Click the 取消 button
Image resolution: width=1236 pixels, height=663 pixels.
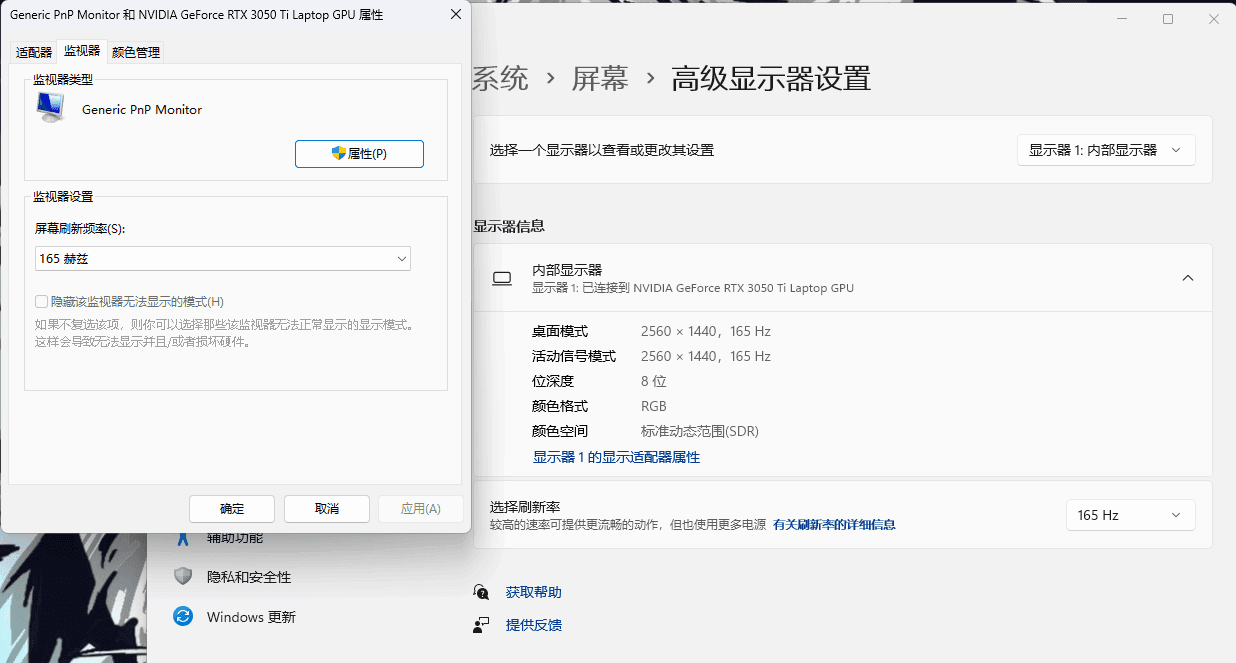click(327, 508)
